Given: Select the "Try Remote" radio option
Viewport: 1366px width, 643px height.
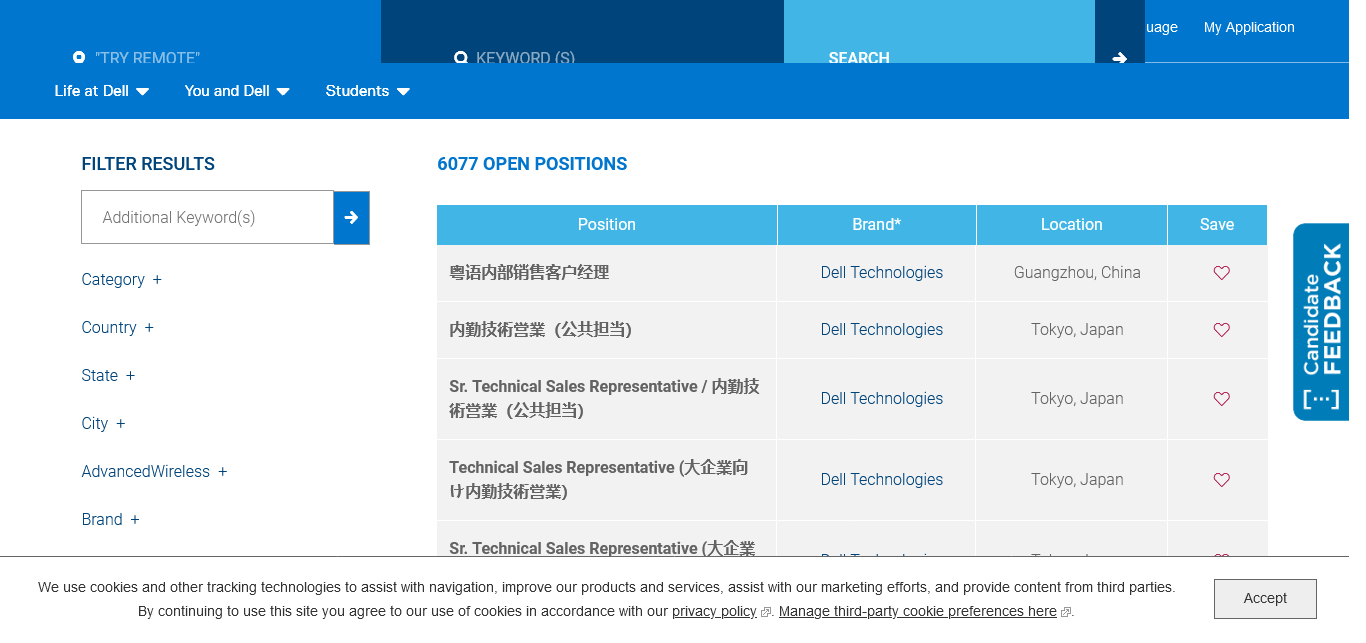Looking at the screenshot, I should [x=79, y=57].
